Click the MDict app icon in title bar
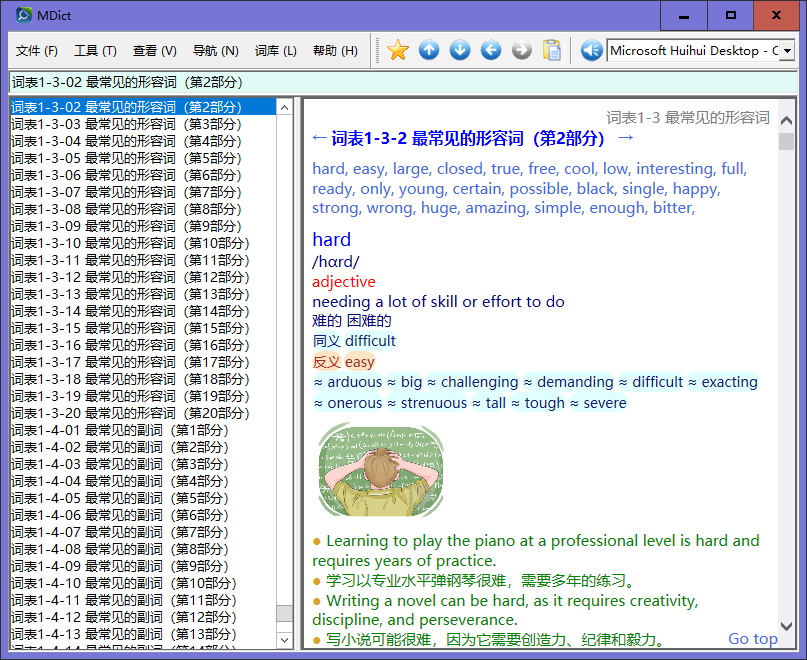 click(24, 15)
